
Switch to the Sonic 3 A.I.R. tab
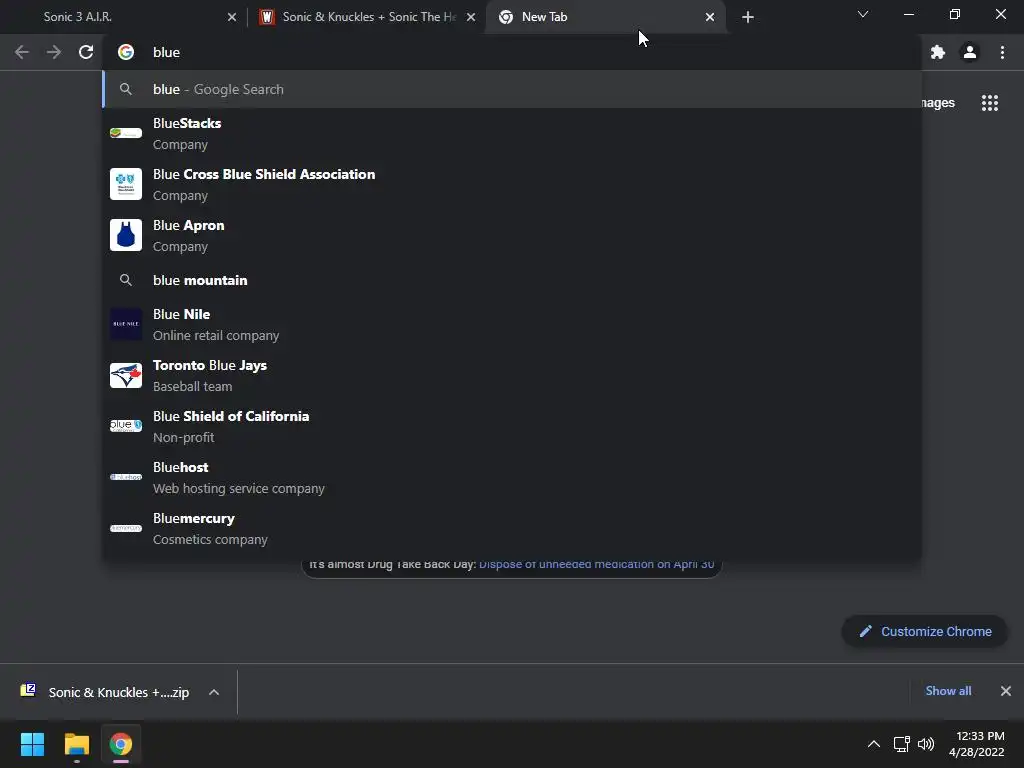124,17
